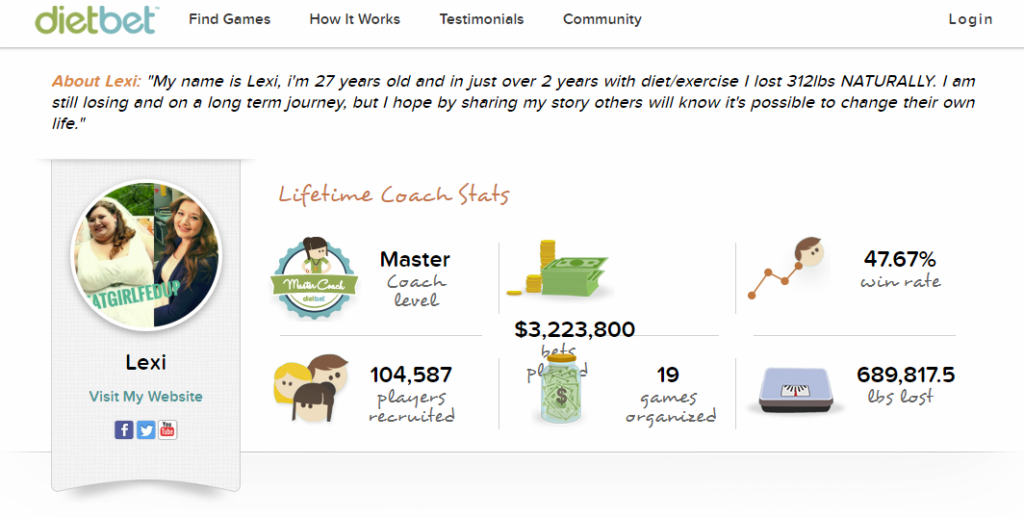Follow the Visit My Website link

pyautogui.click(x=146, y=397)
